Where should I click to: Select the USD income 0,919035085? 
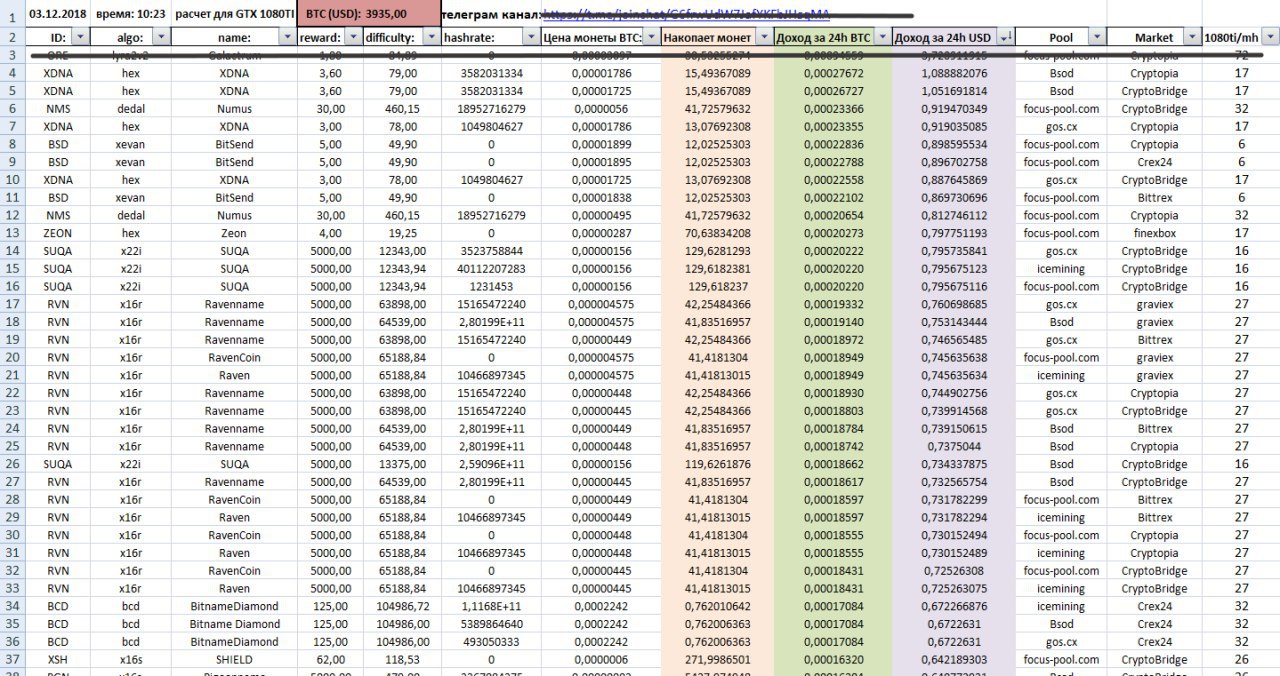(x=953, y=127)
